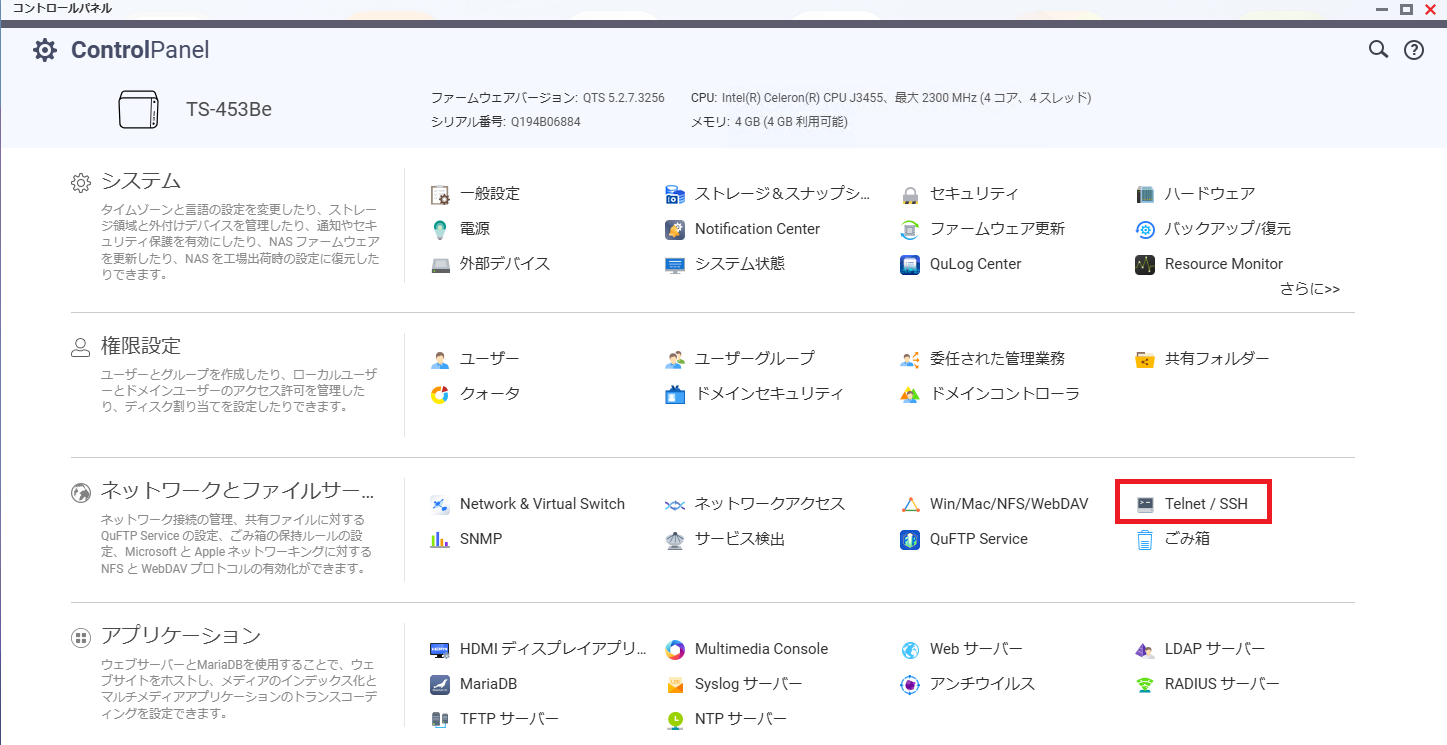The height and width of the screenshot is (745, 1447).
Task: Click the Win/Mac/NFS/WebDAV link
Action: (1008, 504)
